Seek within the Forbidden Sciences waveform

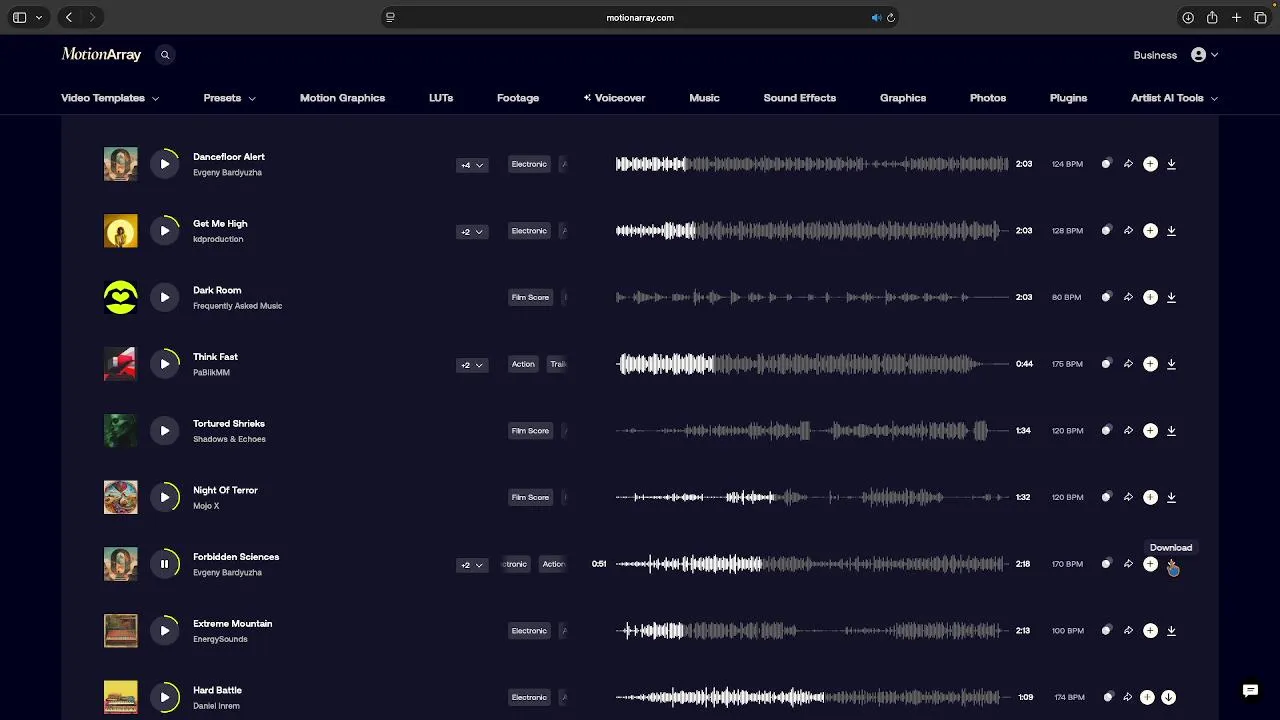pos(811,564)
